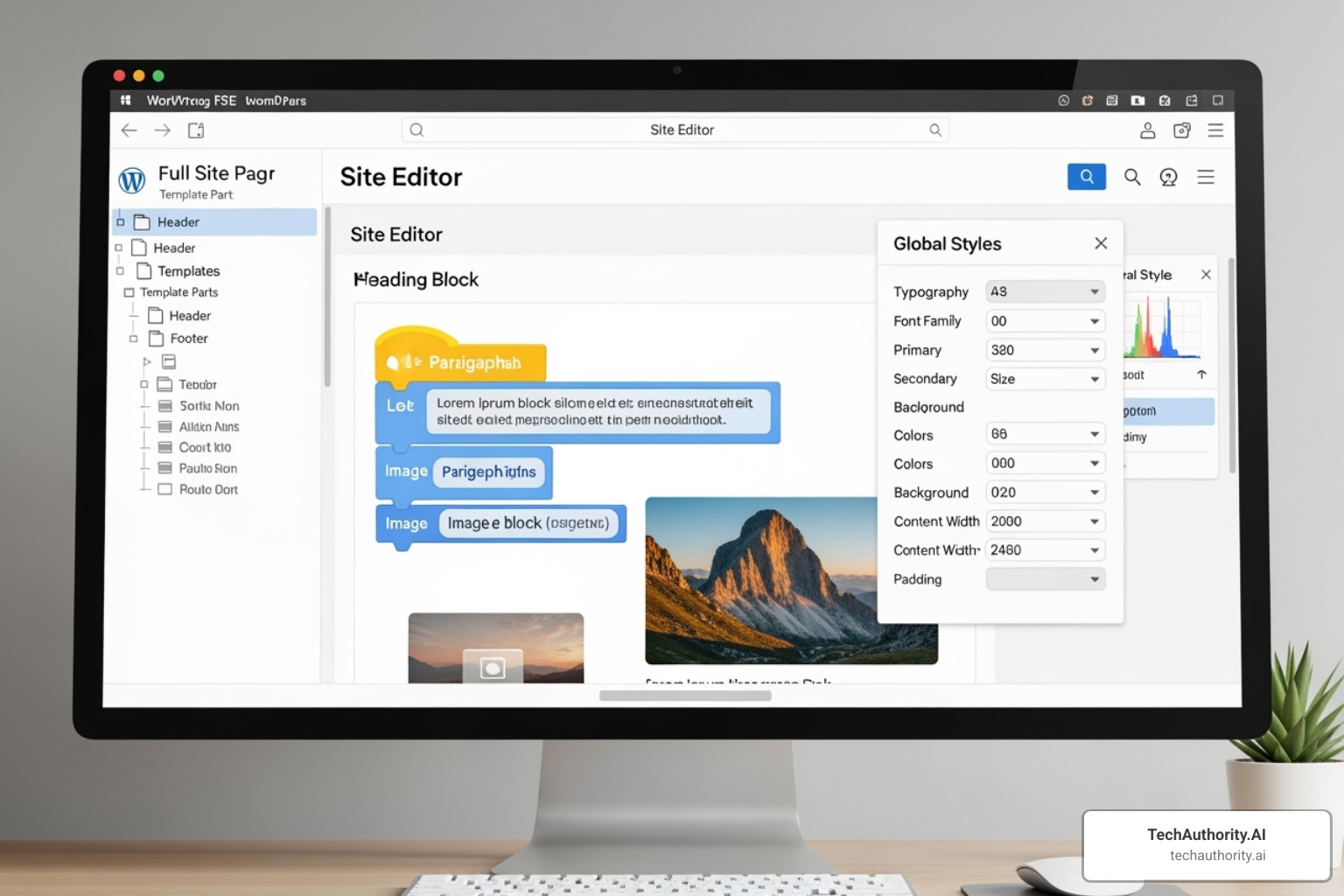The height and width of the screenshot is (896, 1344).
Task: Open the Colors dropdown showing 000
Action: point(1046,463)
